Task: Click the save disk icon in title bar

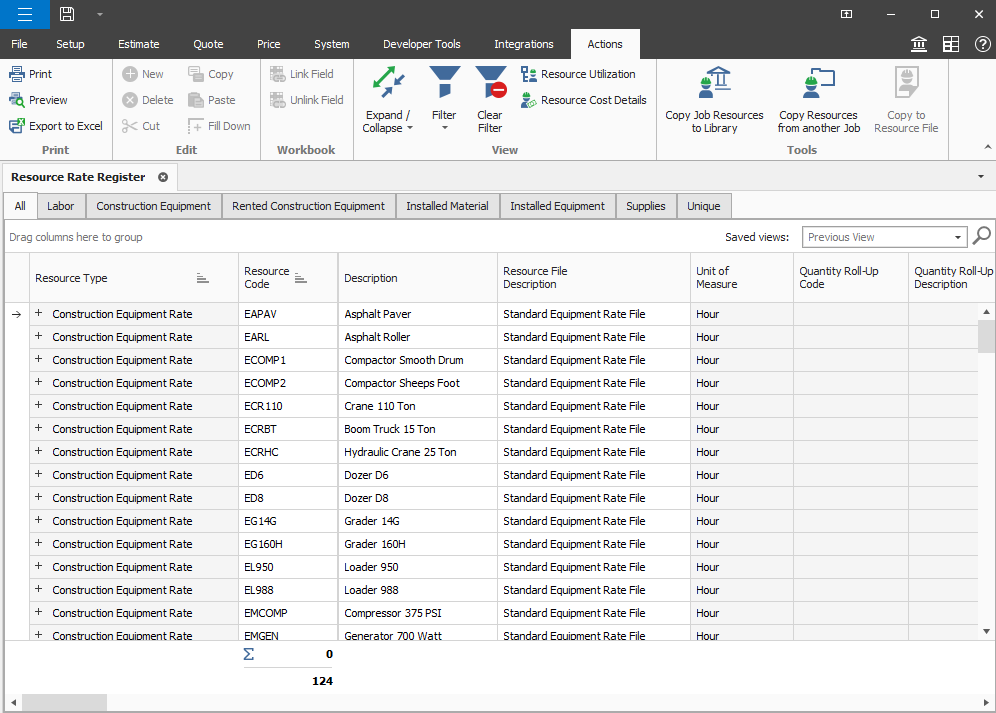Action: click(x=67, y=14)
